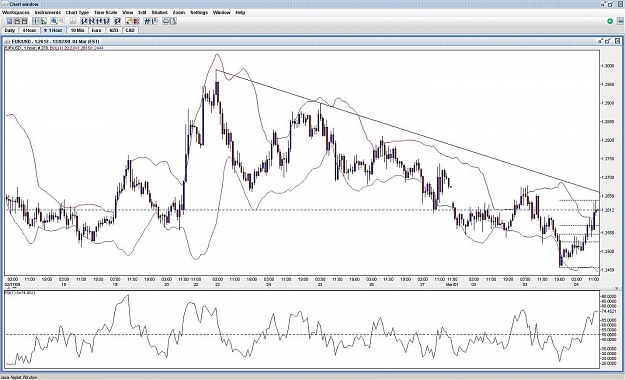Open the Instruments menu
The image size is (625, 380).
tap(48, 12)
